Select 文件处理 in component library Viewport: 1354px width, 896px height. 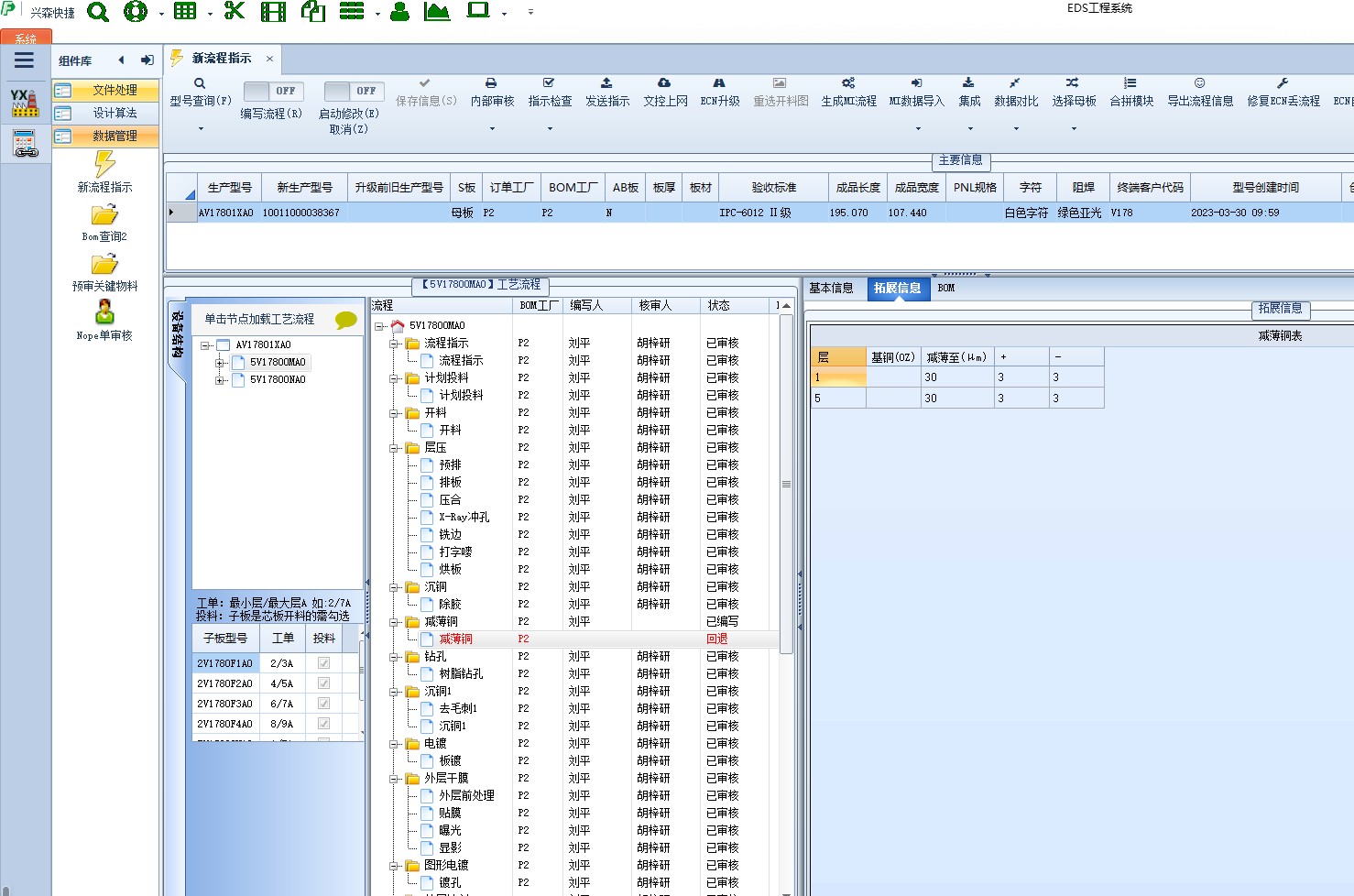coord(105,90)
